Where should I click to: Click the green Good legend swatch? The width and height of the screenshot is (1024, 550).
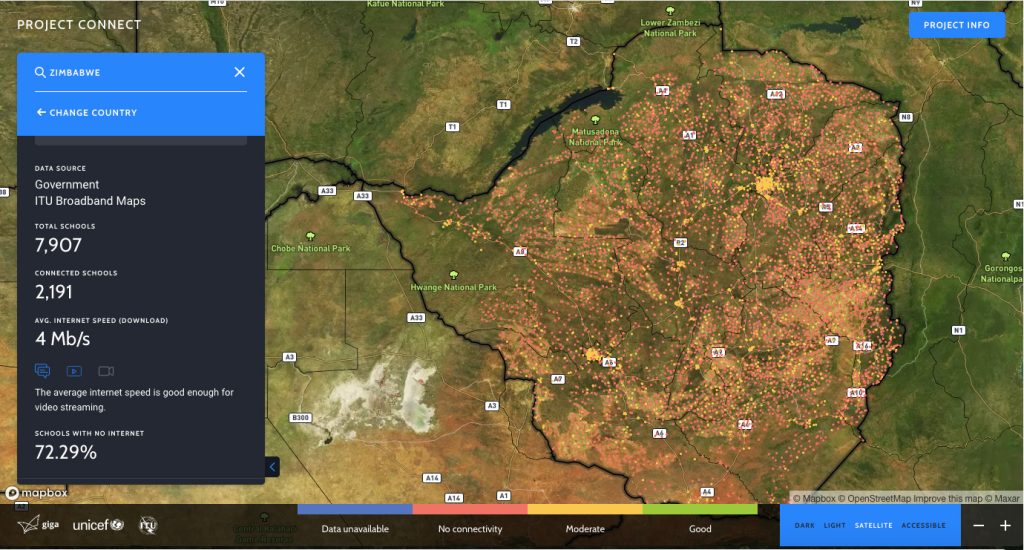coord(700,509)
